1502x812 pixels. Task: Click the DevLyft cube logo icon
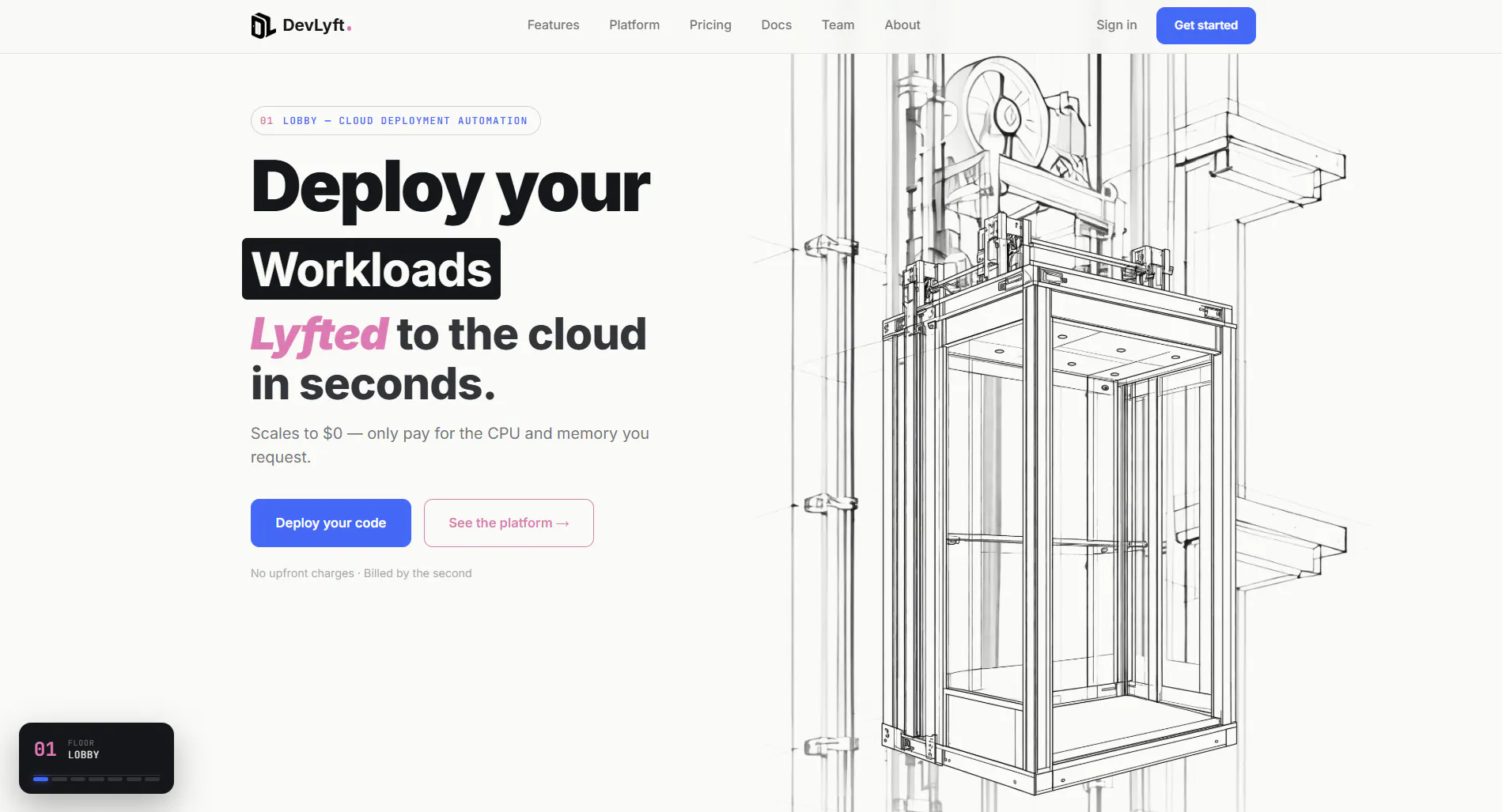coord(263,25)
